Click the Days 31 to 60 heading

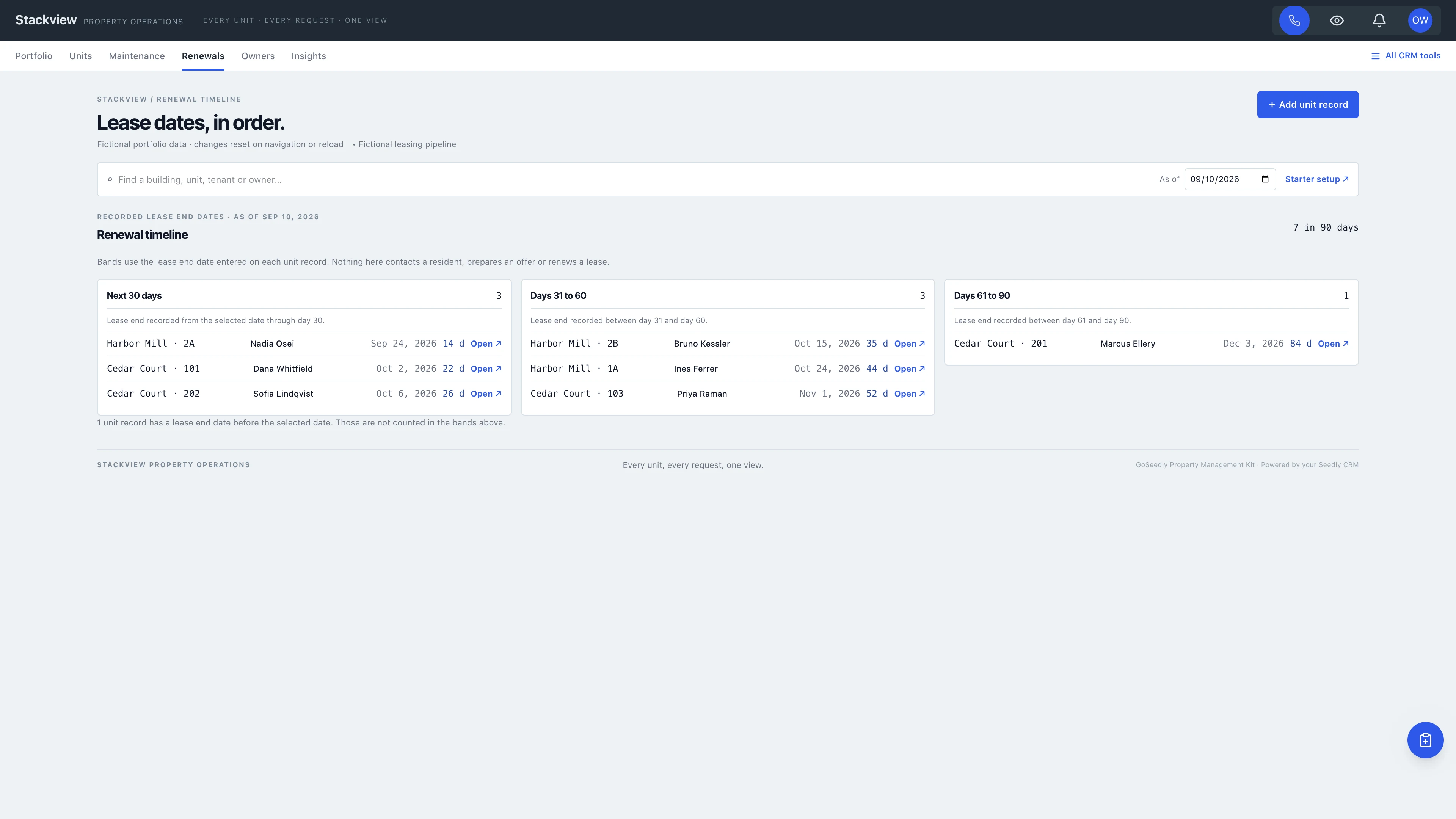[x=559, y=296]
